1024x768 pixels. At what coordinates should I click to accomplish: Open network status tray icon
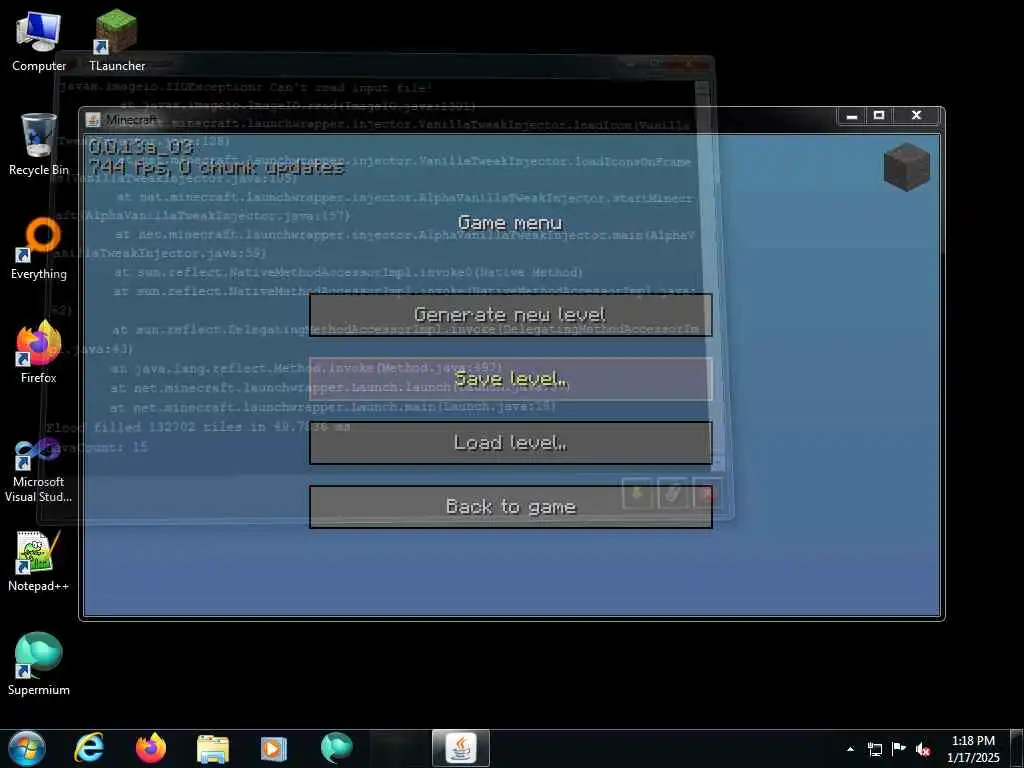874,749
